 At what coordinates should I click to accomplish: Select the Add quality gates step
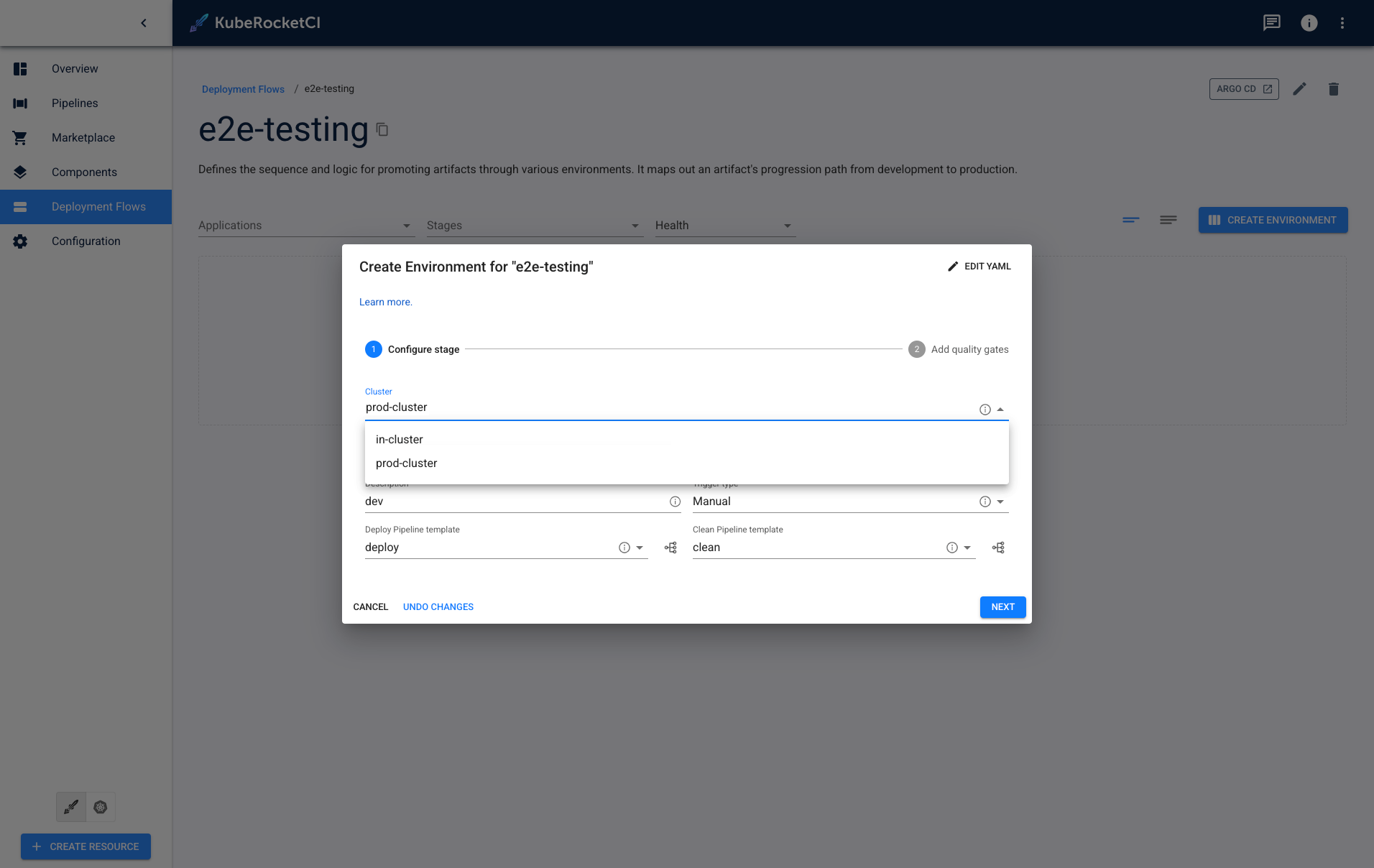tap(959, 349)
